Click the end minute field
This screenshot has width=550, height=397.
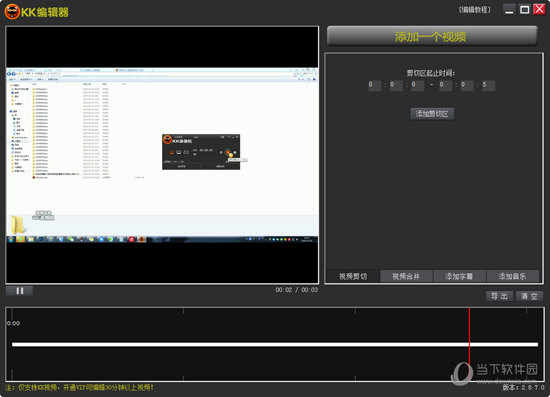[x=467, y=85]
